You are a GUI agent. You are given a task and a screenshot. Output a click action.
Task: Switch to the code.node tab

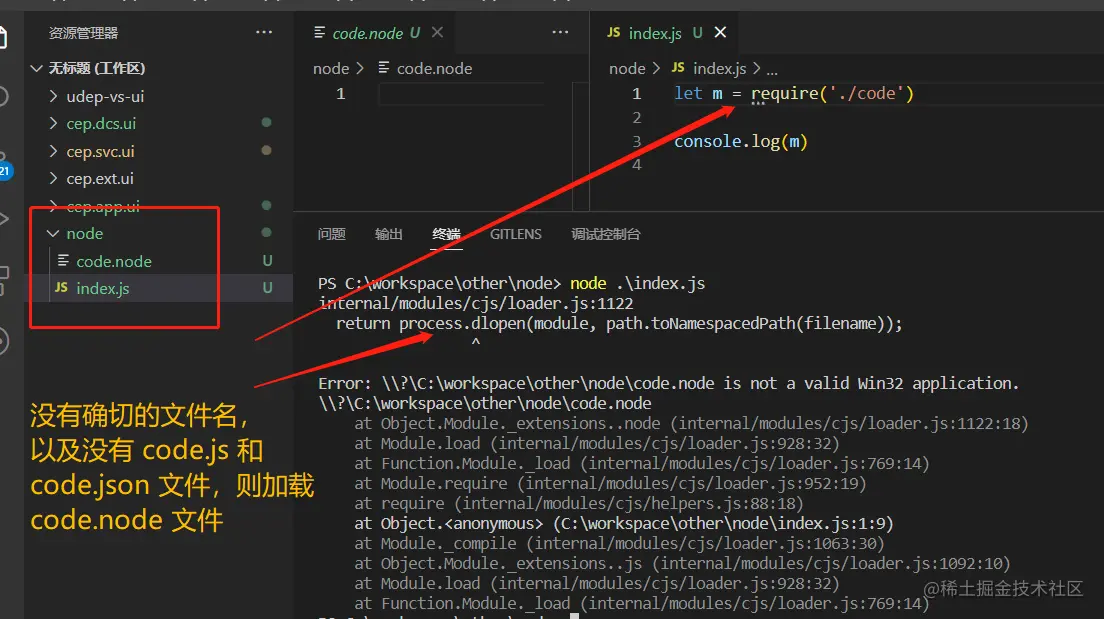click(368, 33)
